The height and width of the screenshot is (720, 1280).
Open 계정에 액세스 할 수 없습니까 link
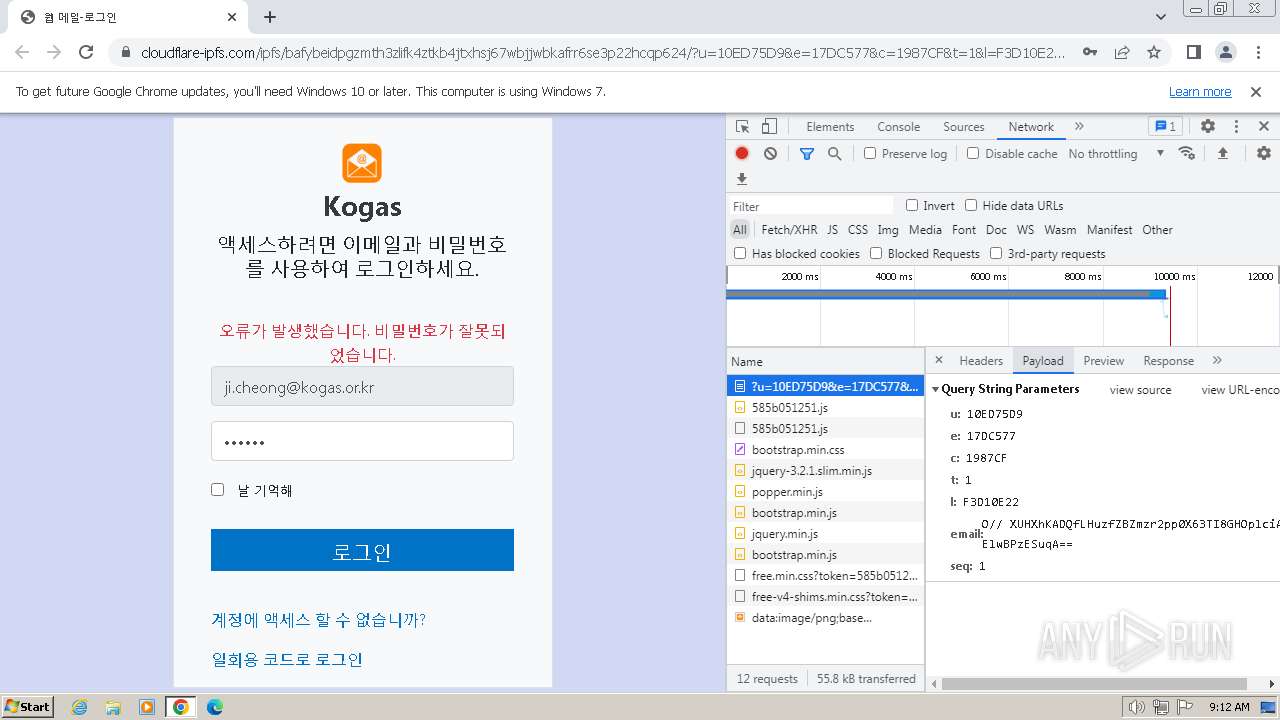point(318,620)
